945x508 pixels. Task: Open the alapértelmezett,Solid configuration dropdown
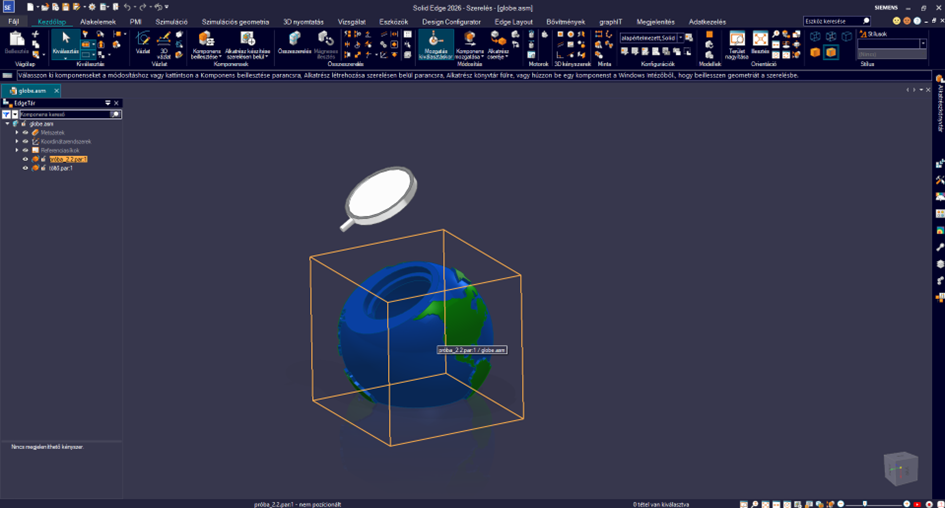pyautogui.click(x=681, y=38)
